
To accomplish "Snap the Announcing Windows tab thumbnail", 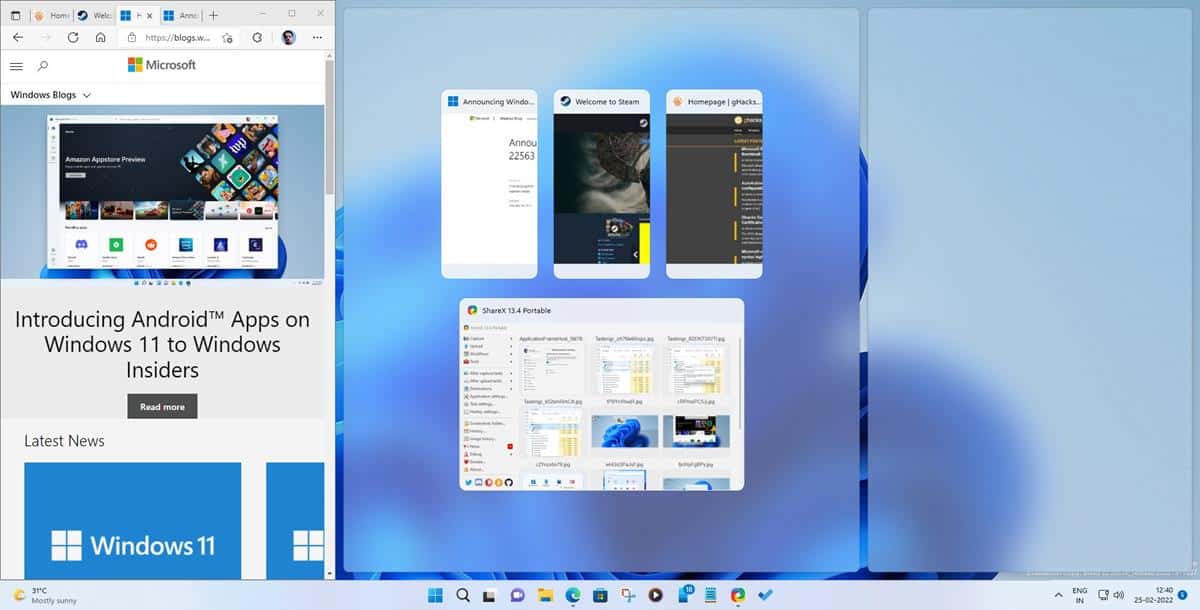I will 489,184.
